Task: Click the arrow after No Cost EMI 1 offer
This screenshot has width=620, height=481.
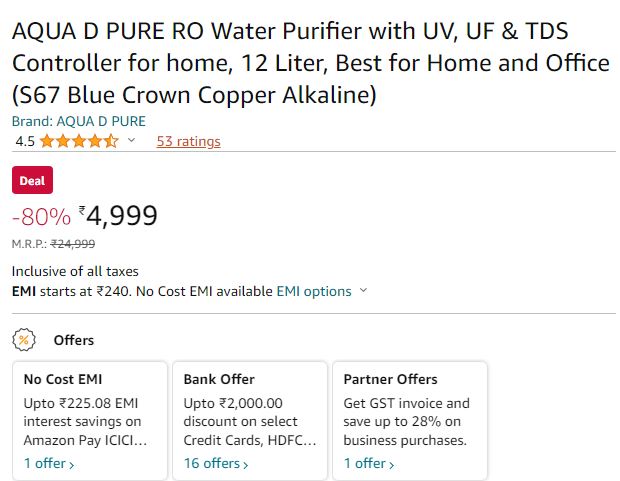Action: coord(72,465)
